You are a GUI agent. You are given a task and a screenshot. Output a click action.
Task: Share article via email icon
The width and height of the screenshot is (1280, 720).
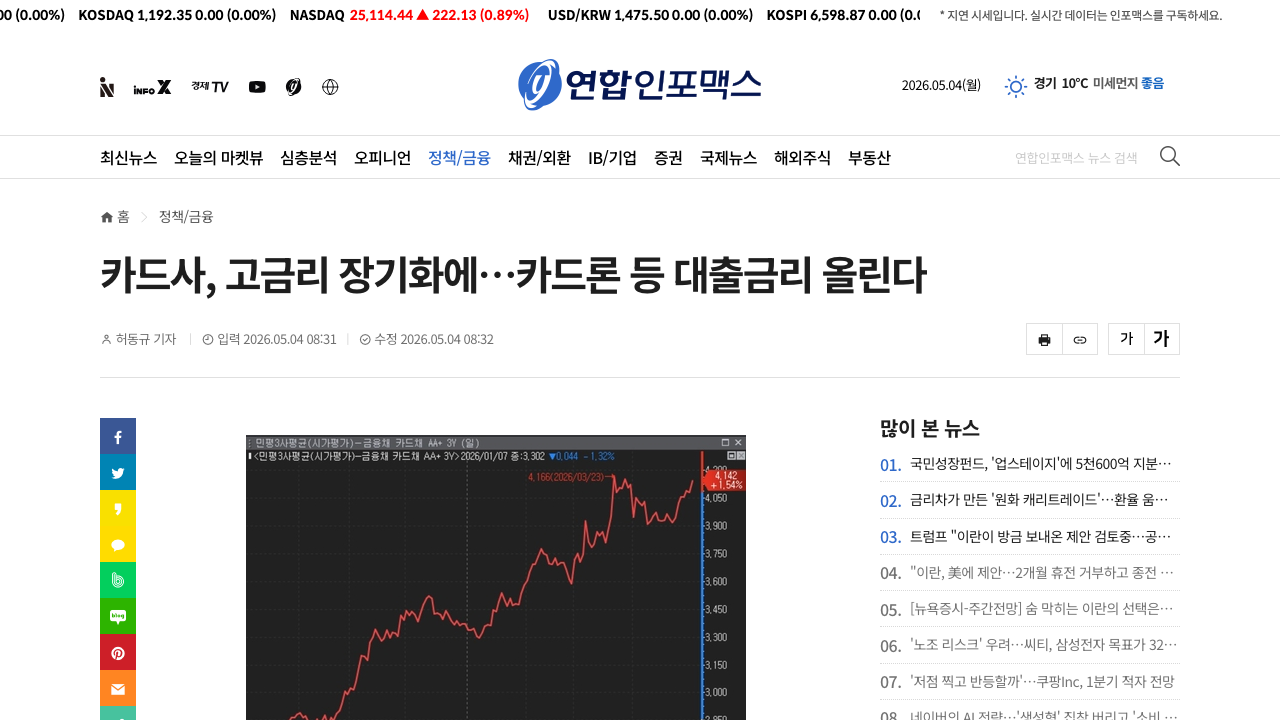click(x=118, y=688)
